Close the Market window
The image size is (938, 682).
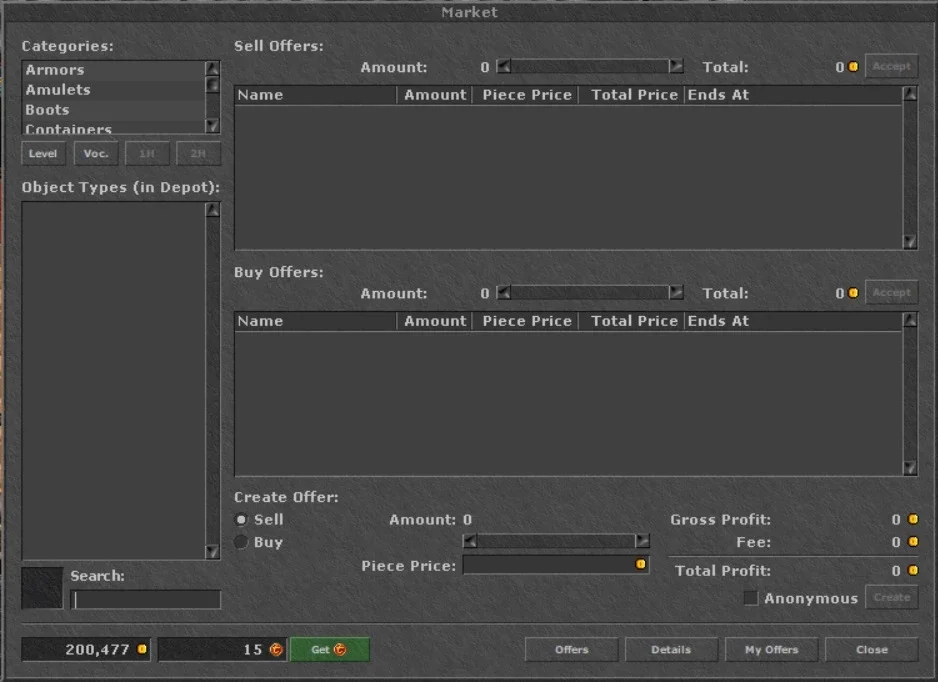tap(872, 650)
